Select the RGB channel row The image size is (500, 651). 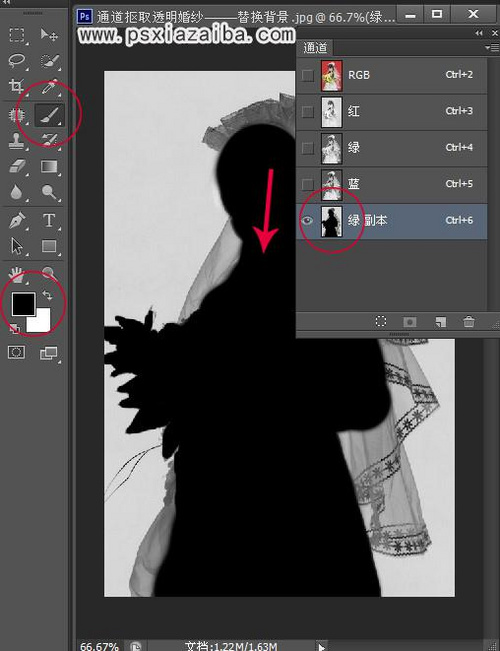click(392, 75)
